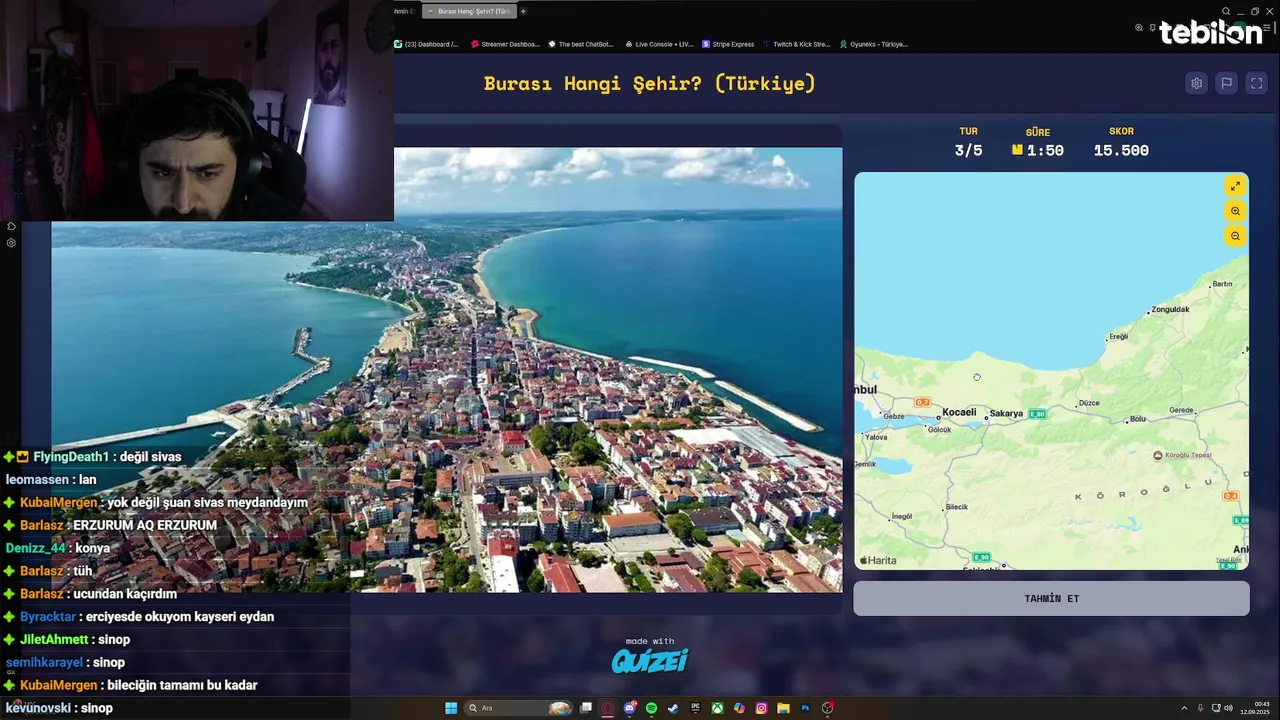Toggle fullscreen mode for the quiz page
The width and height of the screenshot is (1280, 720).
tap(1257, 84)
